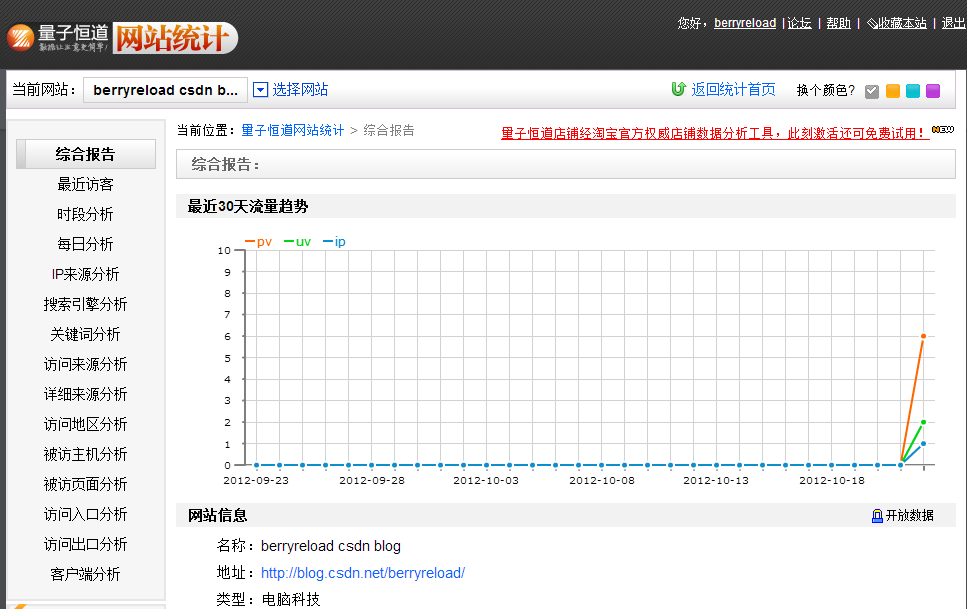Select the orange color theme swatch

892,91
